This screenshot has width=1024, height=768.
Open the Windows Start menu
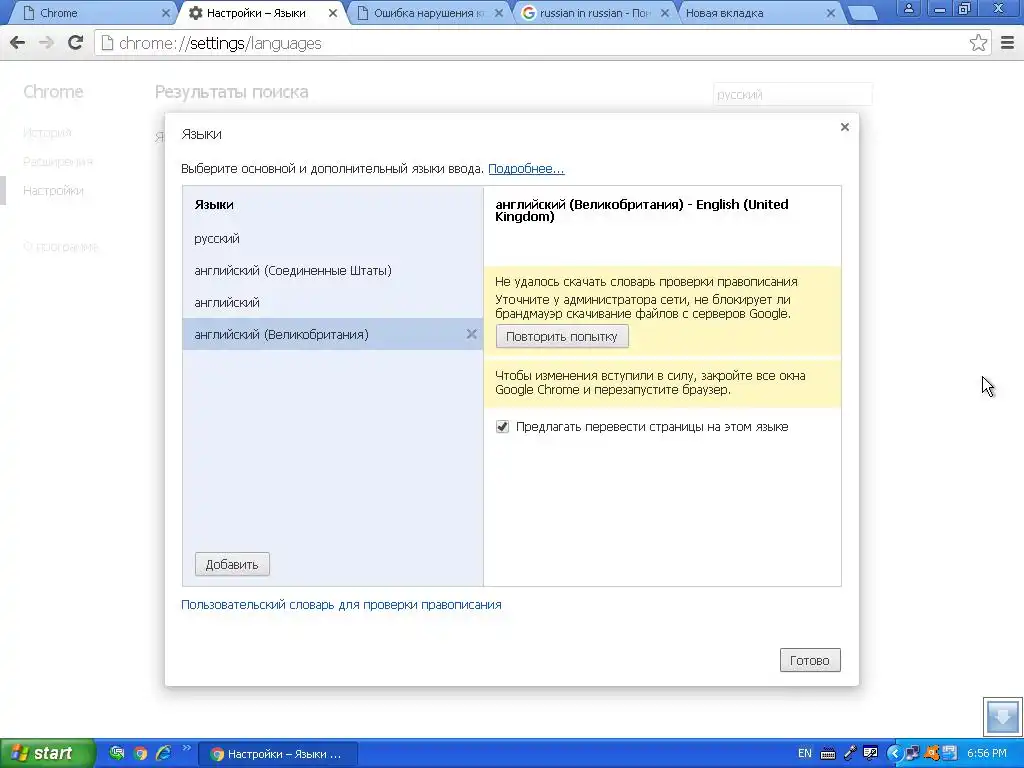click(x=46, y=754)
